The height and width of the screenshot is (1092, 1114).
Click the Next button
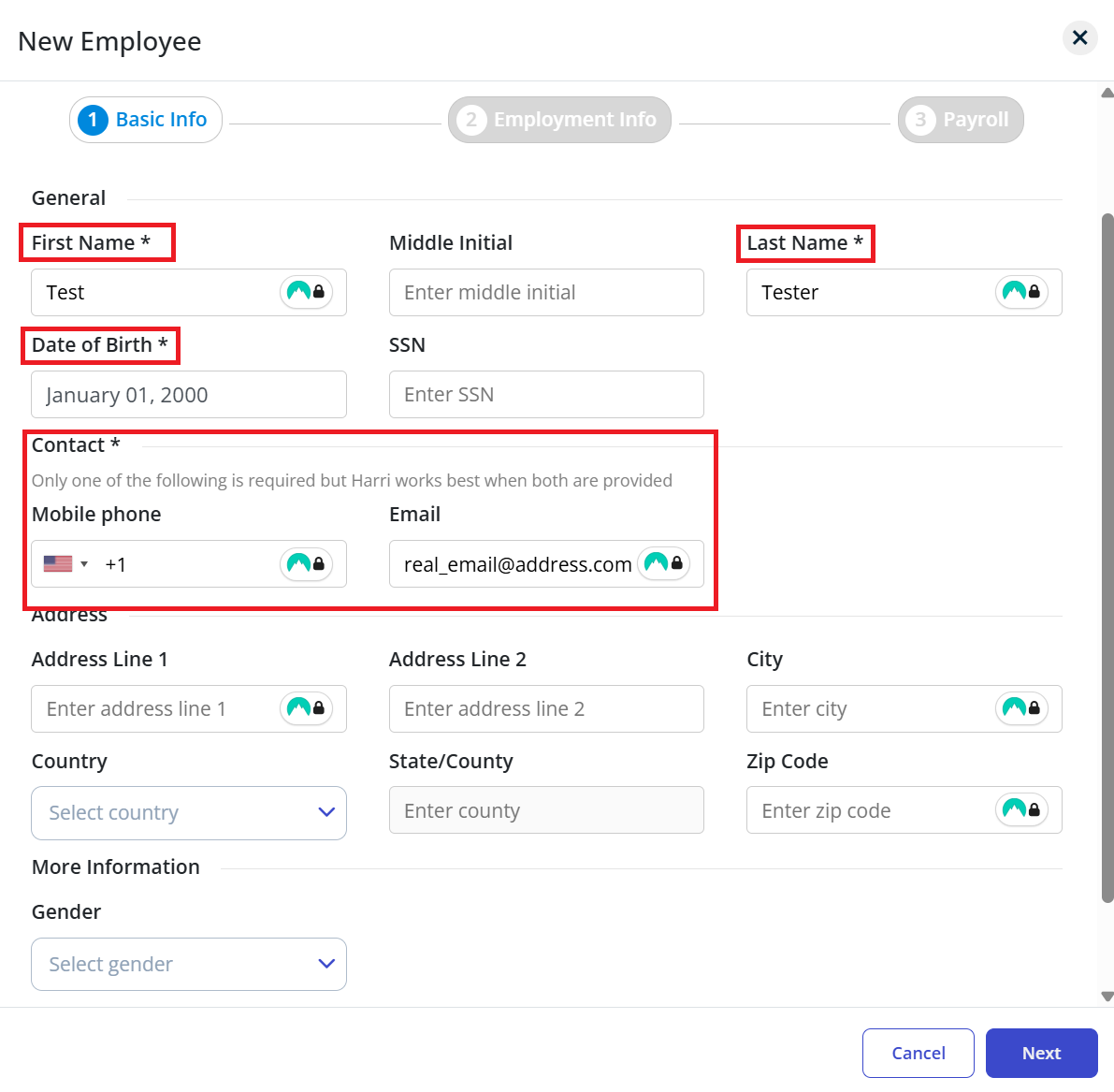click(x=1042, y=1053)
